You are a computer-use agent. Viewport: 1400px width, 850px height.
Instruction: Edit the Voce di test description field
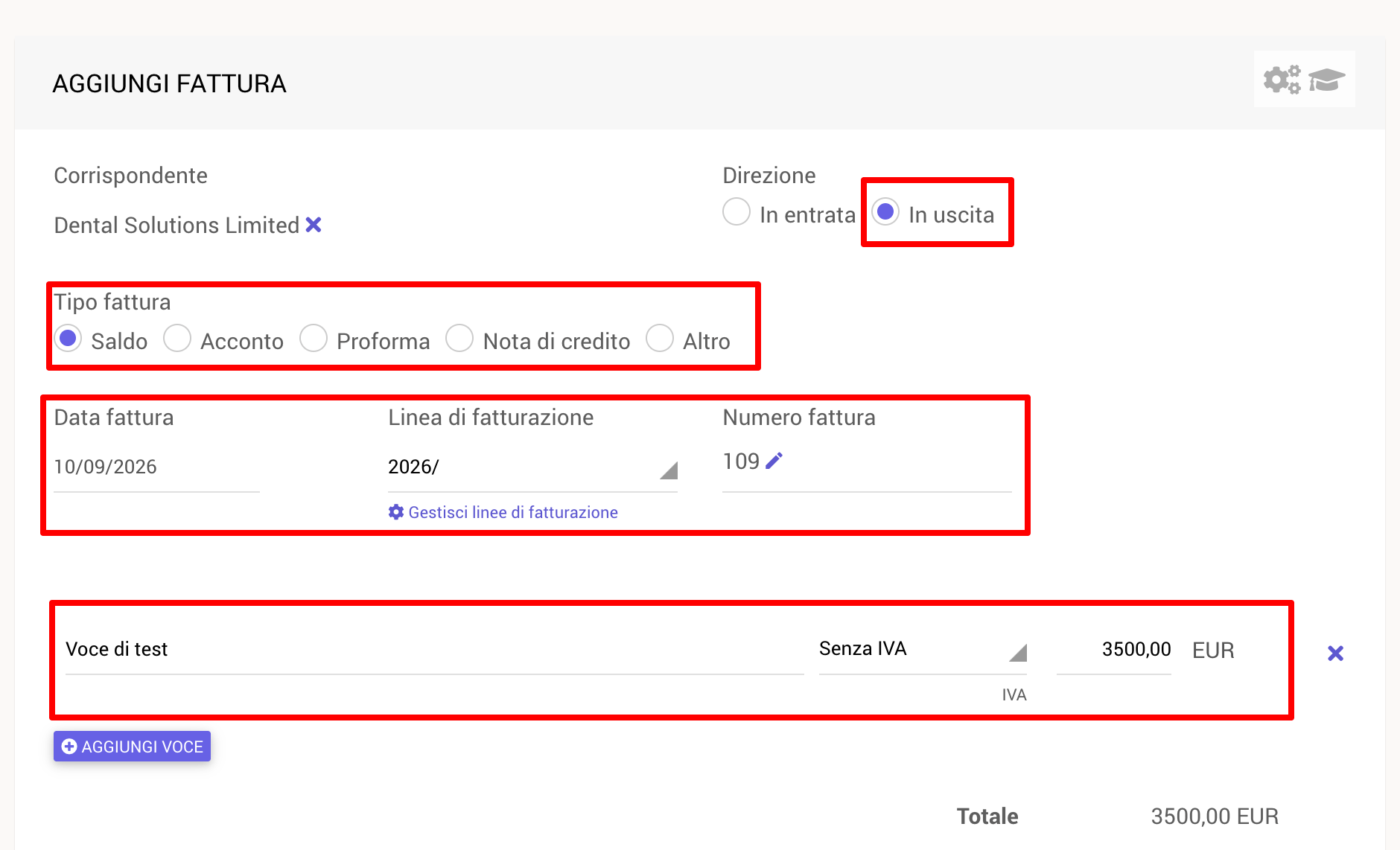tap(435, 649)
